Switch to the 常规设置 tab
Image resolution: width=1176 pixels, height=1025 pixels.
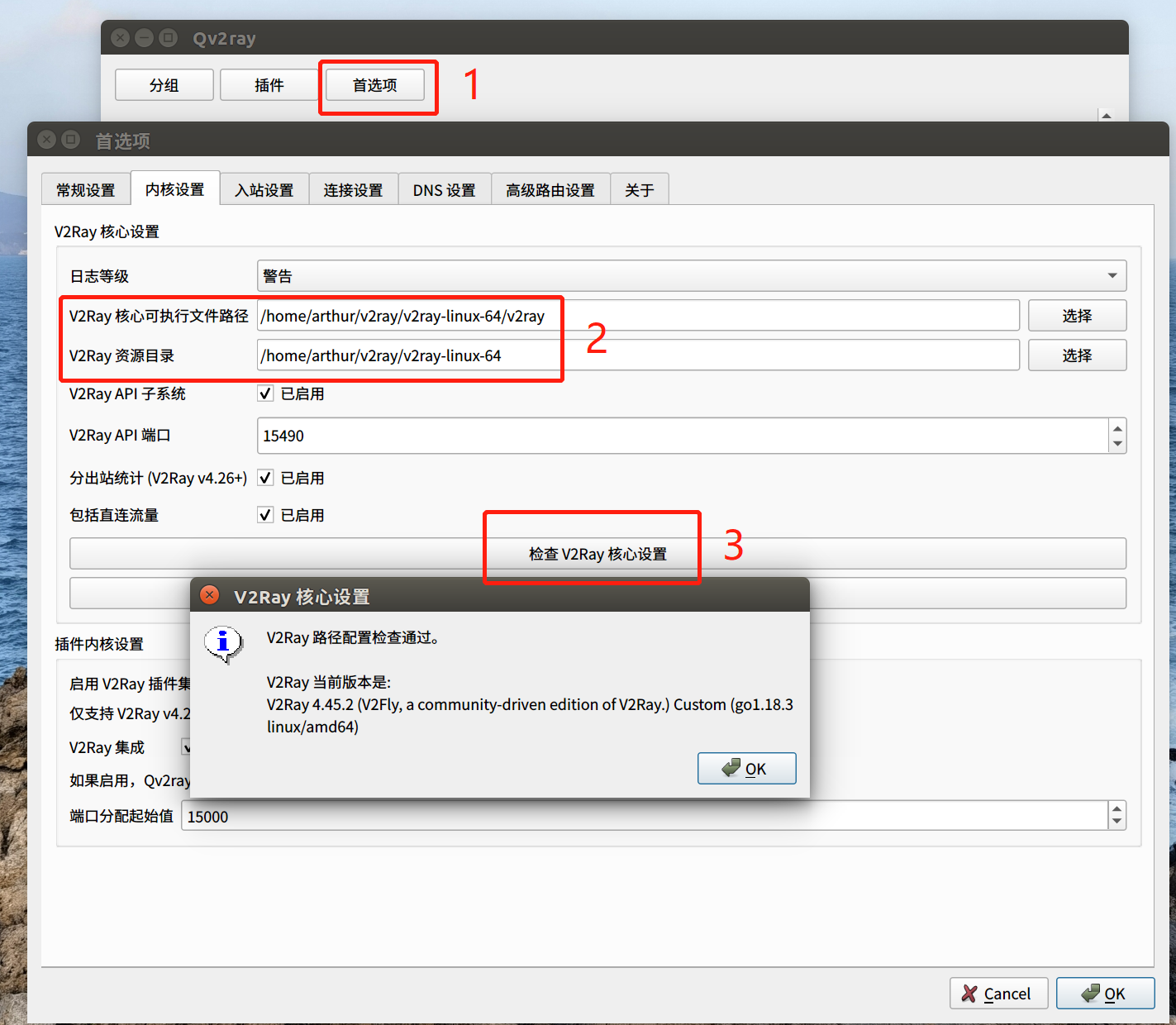86,189
